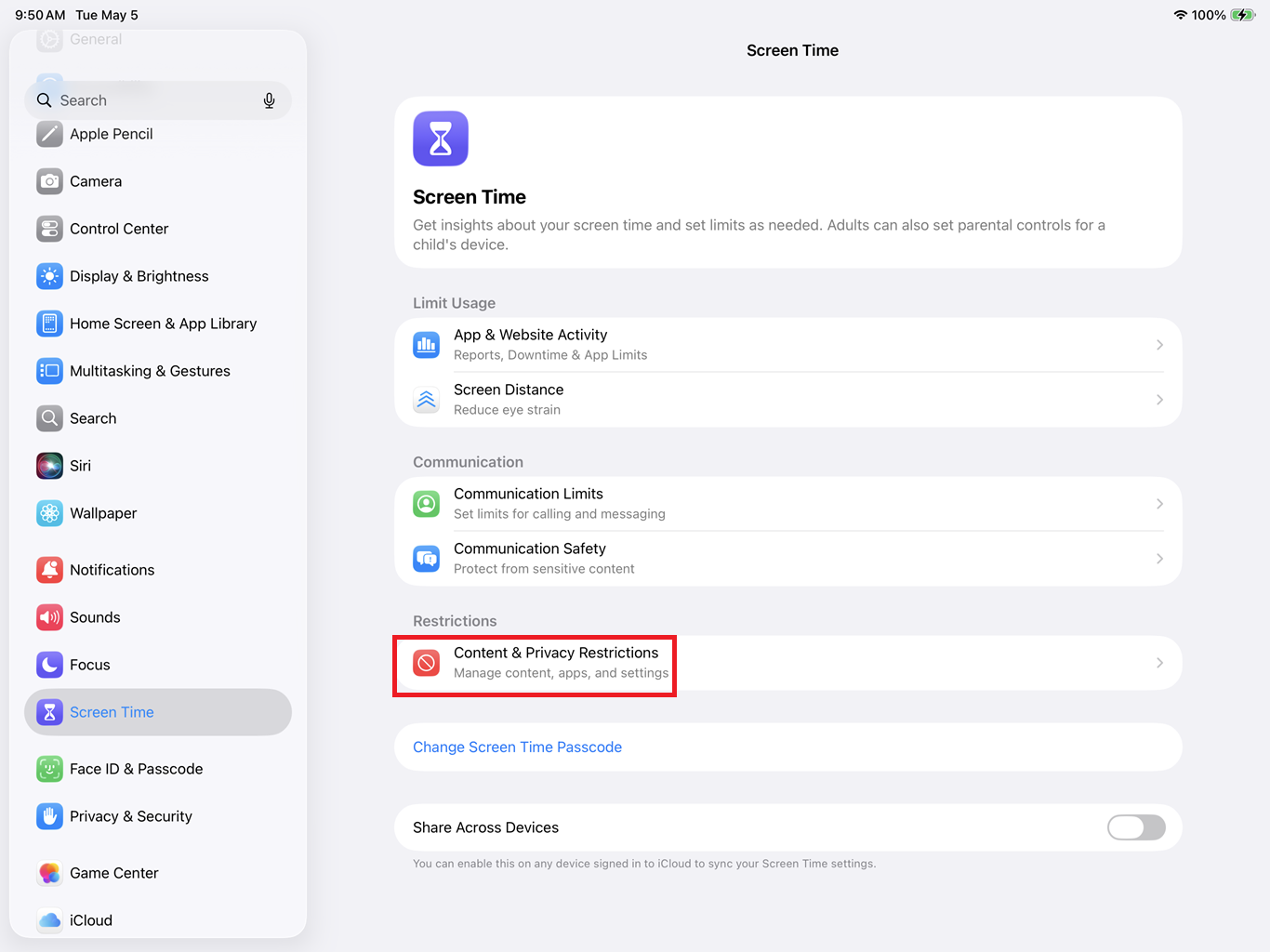Screen dimensions: 1270x952
Task: Select the iCloud label in sidebar
Action: 91,920
